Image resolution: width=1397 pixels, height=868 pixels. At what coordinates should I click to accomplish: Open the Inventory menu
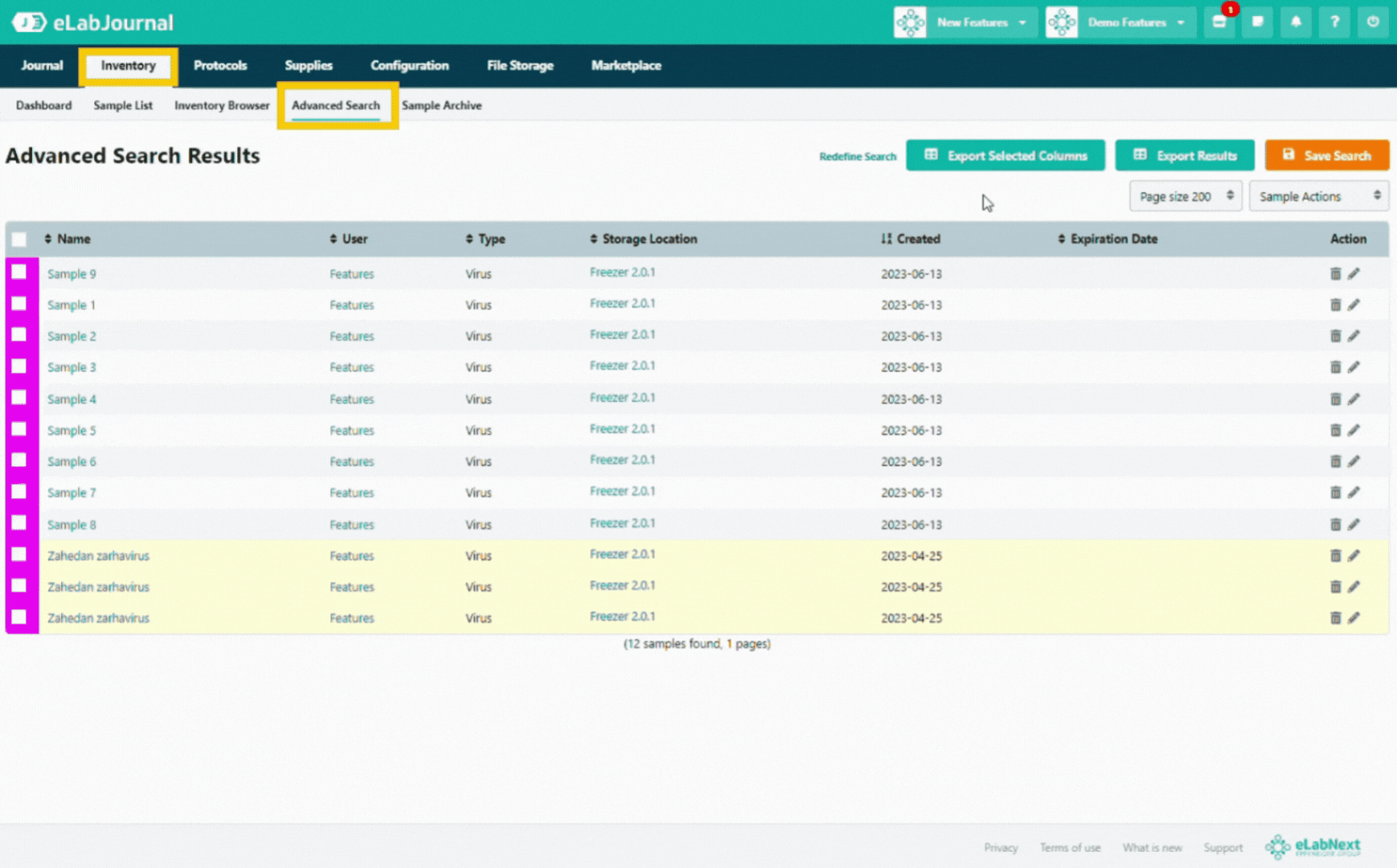pyautogui.click(x=128, y=65)
